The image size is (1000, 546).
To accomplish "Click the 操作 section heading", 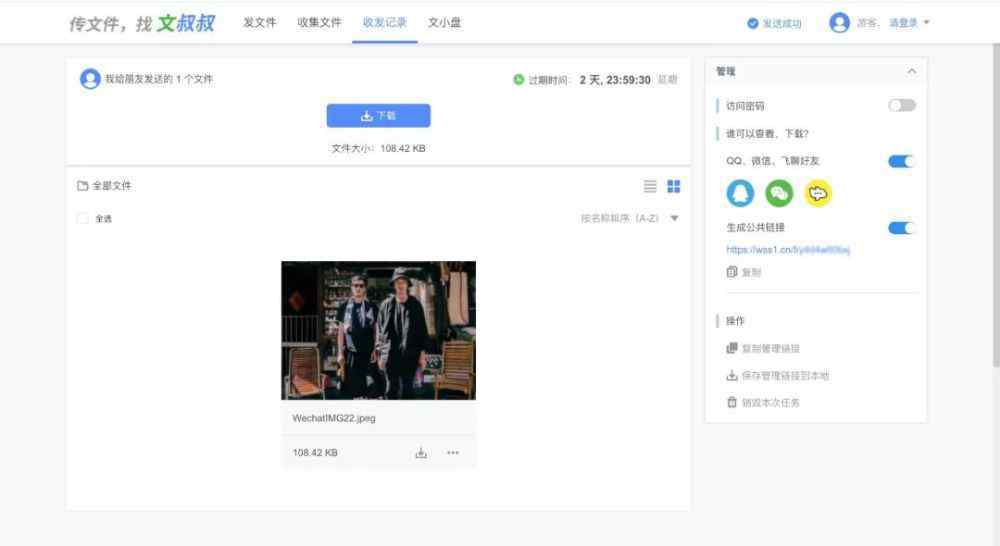I will pos(735,321).
